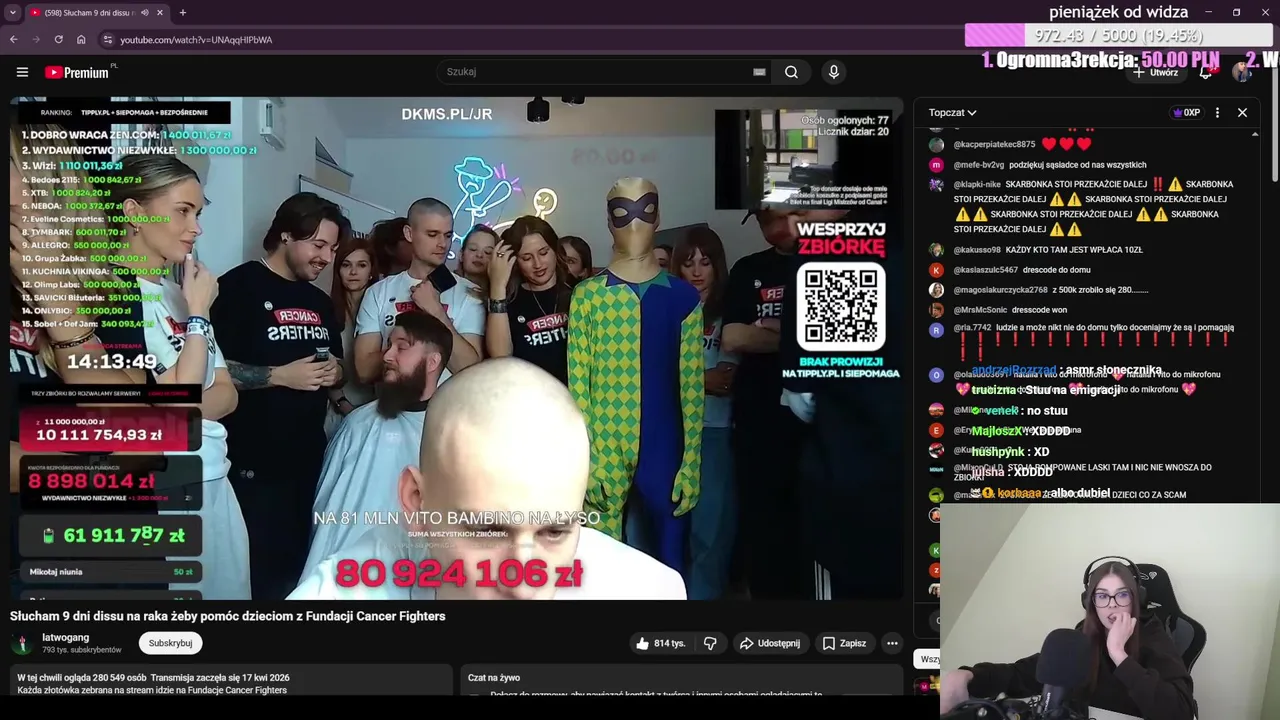1280x720 pixels.
Task: Click the live stream video player
Action: point(457,348)
